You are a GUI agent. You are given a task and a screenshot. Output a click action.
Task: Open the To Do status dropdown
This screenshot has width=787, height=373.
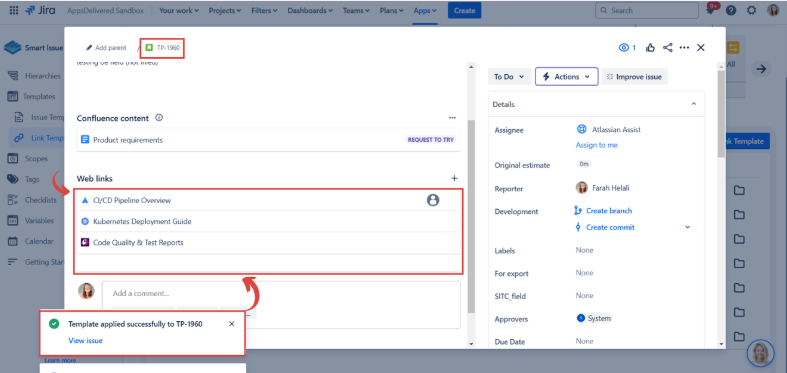click(509, 77)
